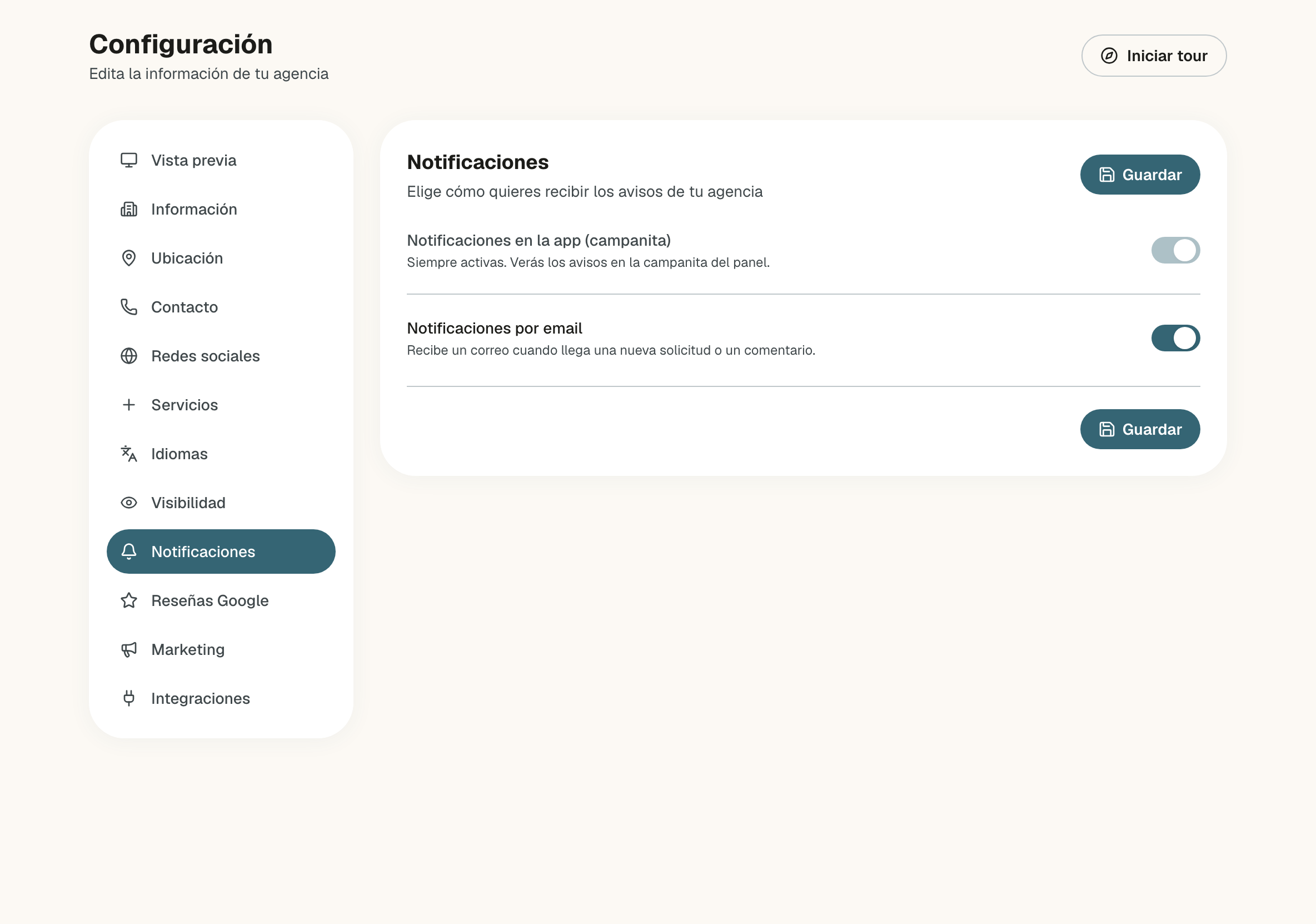Select Servicios in the sidebar
Viewport: 1316px width, 924px height.
pos(221,405)
